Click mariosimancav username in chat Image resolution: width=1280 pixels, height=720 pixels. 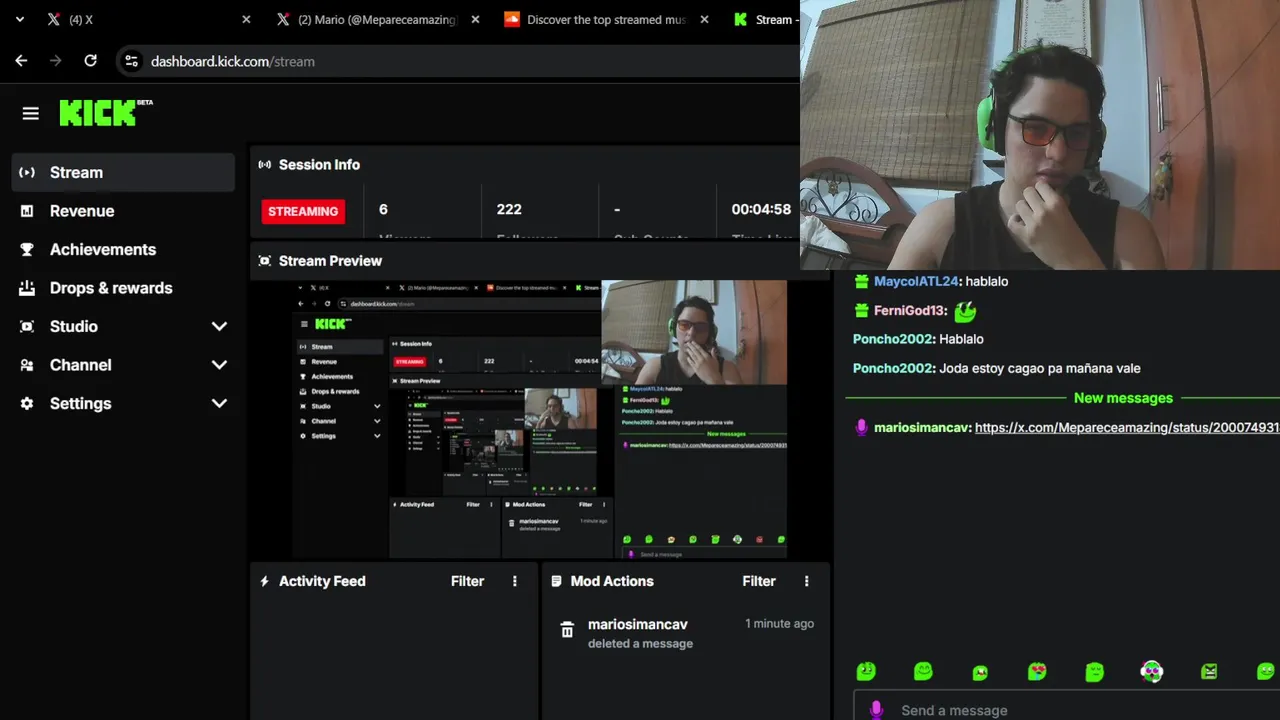922,427
